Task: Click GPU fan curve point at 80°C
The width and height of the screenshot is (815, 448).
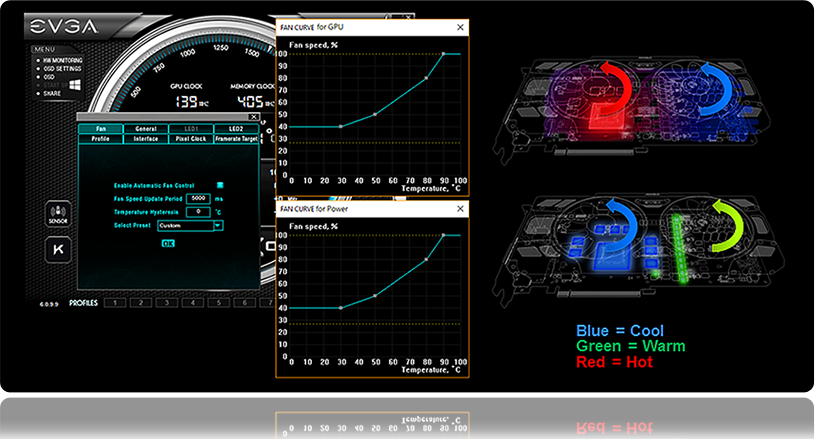Action: (x=426, y=78)
